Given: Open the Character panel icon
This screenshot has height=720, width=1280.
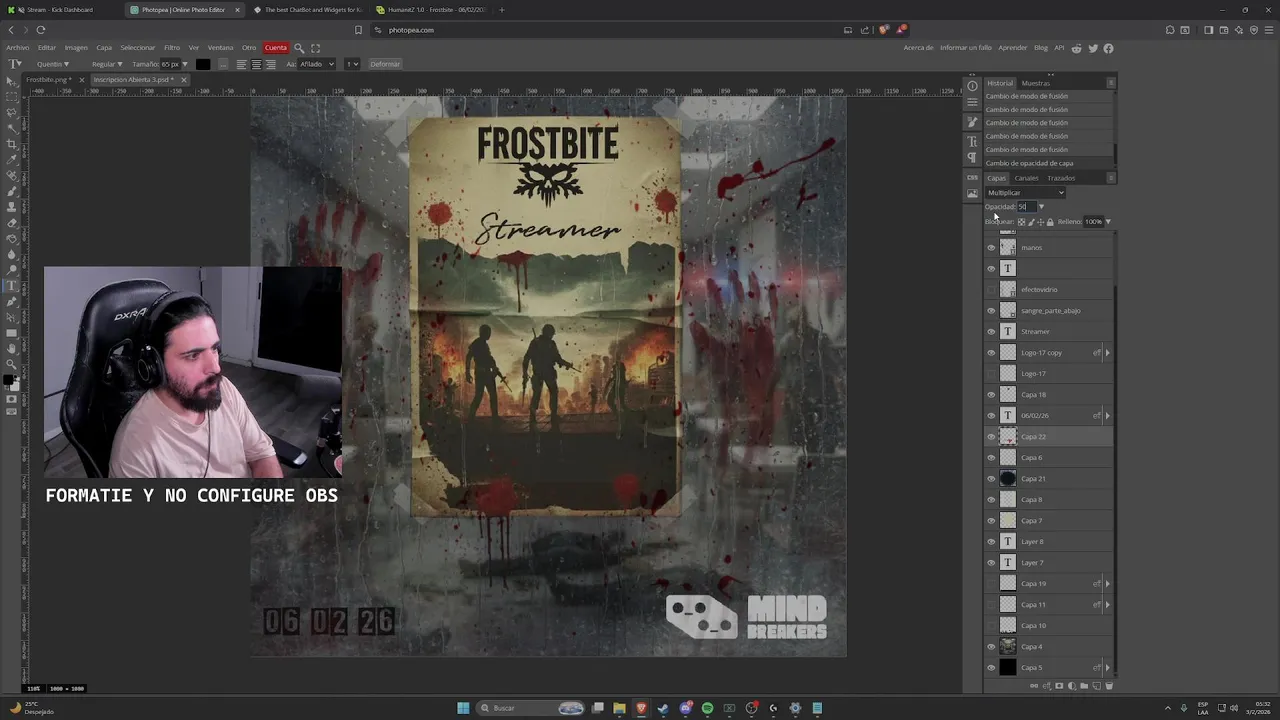Looking at the screenshot, I should (x=972, y=142).
